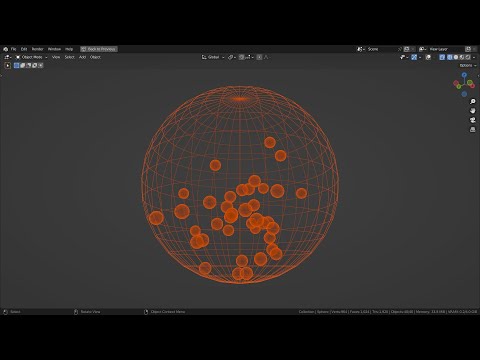Switch to wireframe viewport shading
This screenshot has height=360, width=480.
(x=450, y=57)
